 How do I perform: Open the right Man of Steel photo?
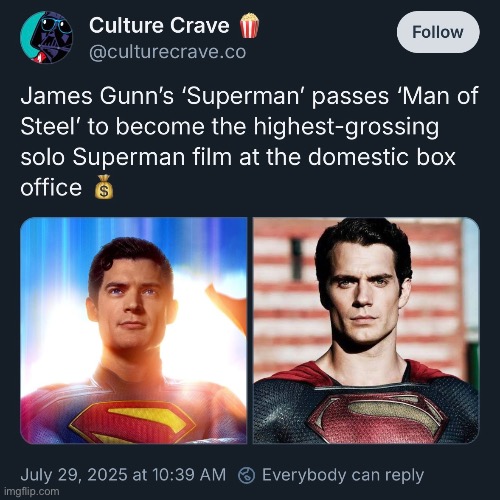pyautogui.click(x=366, y=330)
